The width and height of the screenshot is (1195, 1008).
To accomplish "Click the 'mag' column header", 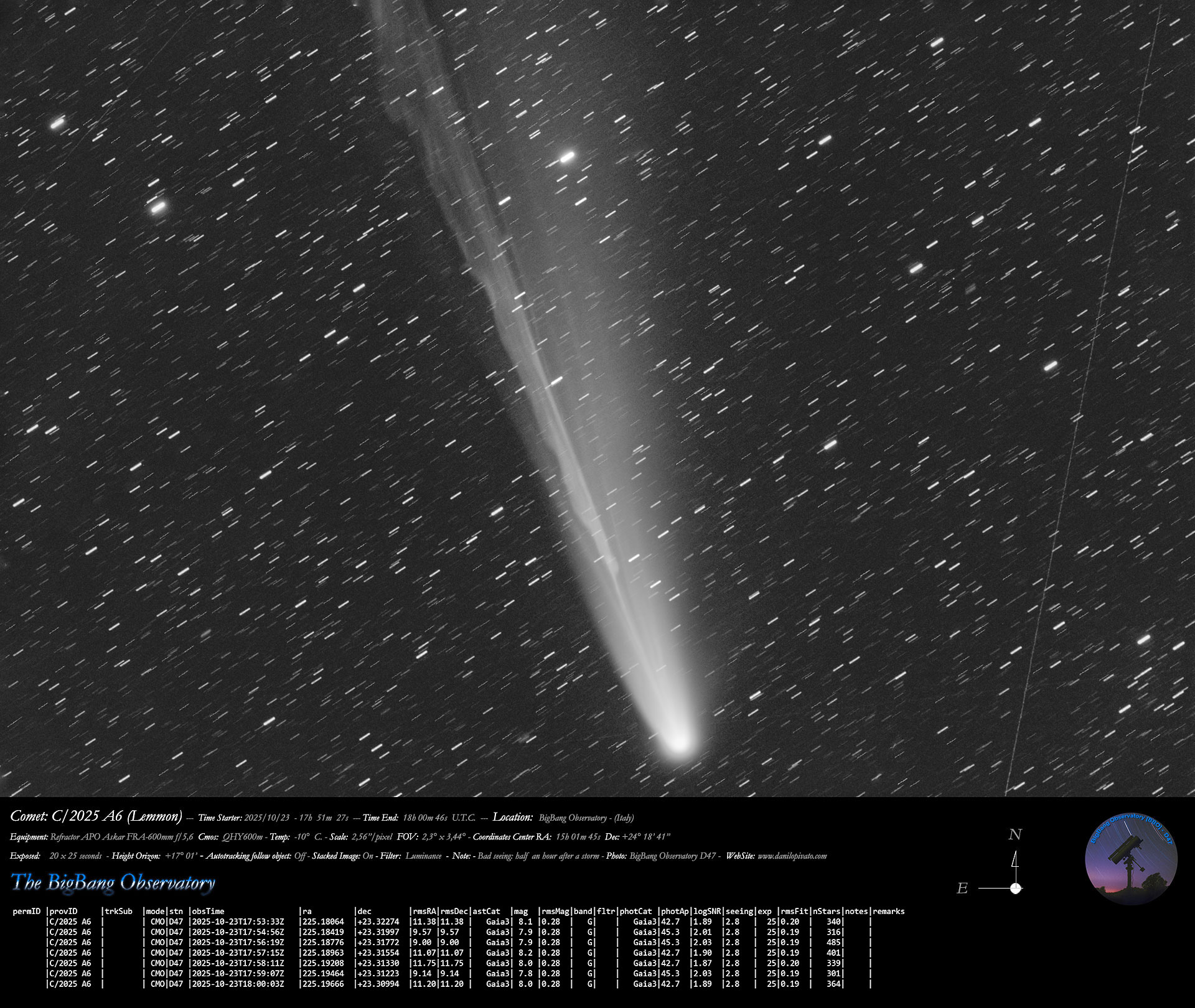I will point(521,912).
